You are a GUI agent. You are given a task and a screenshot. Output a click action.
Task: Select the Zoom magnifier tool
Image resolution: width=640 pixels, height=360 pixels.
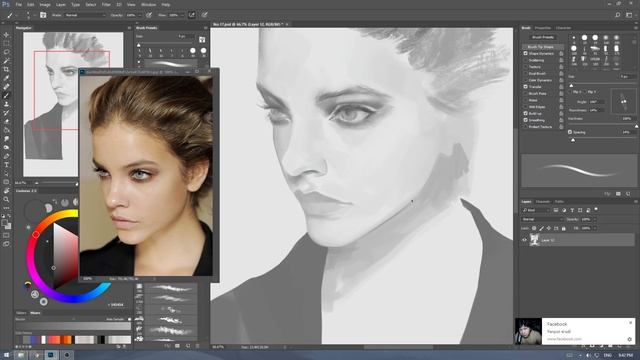[x=6, y=199]
